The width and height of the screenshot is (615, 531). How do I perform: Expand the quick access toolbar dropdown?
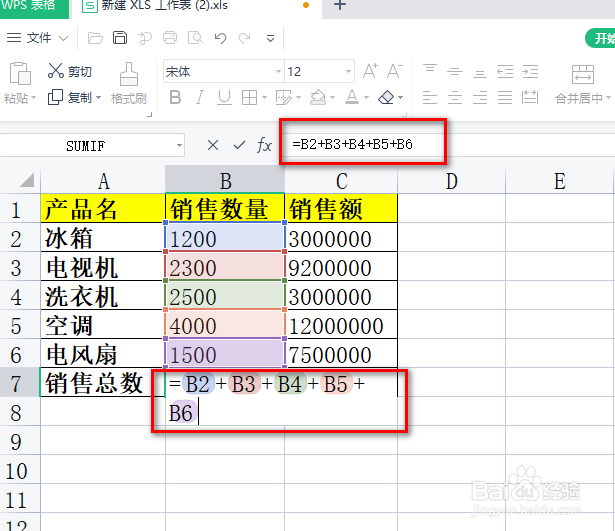pos(270,38)
